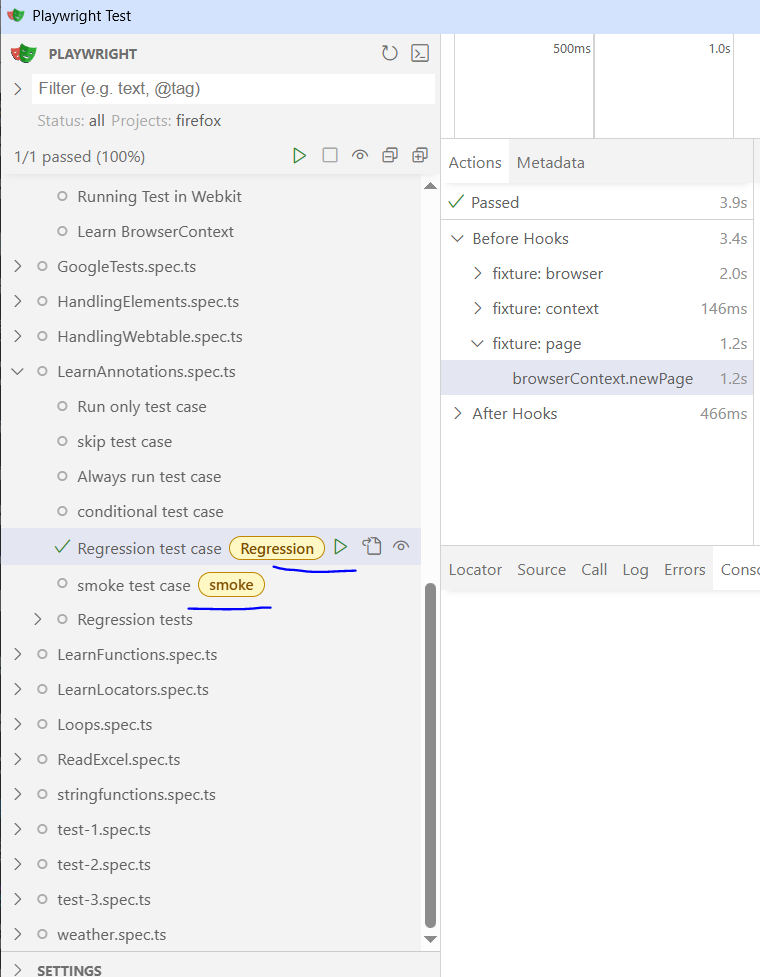Image resolution: width=760 pixels, height=977 pixels.
Task: Collapse fixture: page chevron
Action: pos(477,343)
